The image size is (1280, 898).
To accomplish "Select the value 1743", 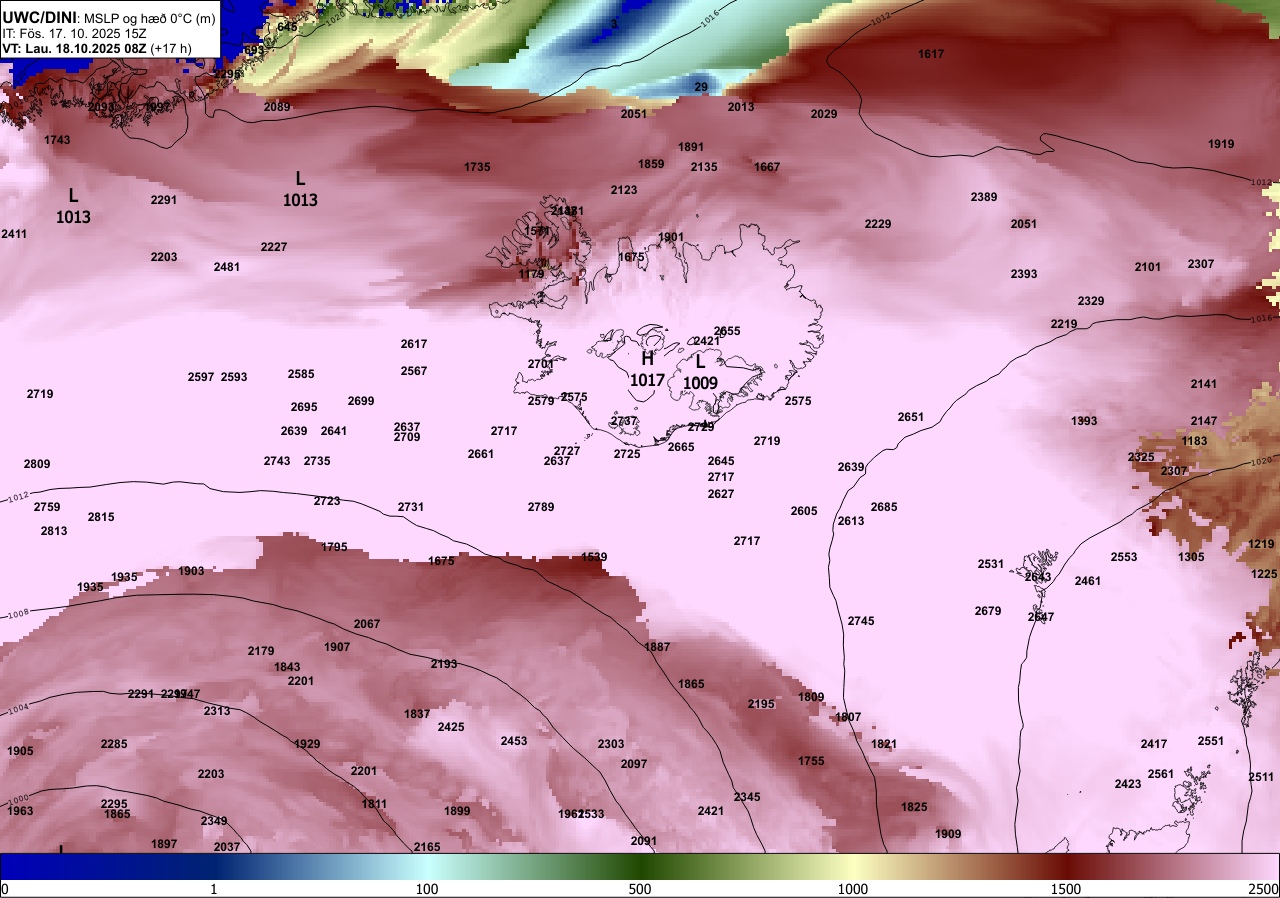I will tap(57, 140).
